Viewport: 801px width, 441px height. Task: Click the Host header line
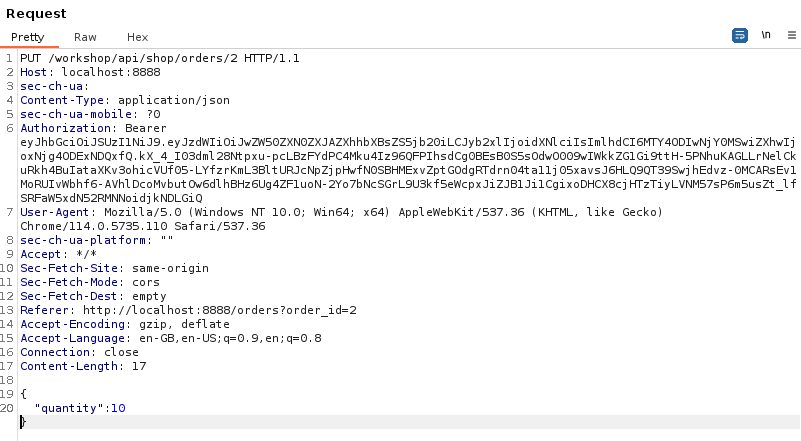click(x=90, y=72)
